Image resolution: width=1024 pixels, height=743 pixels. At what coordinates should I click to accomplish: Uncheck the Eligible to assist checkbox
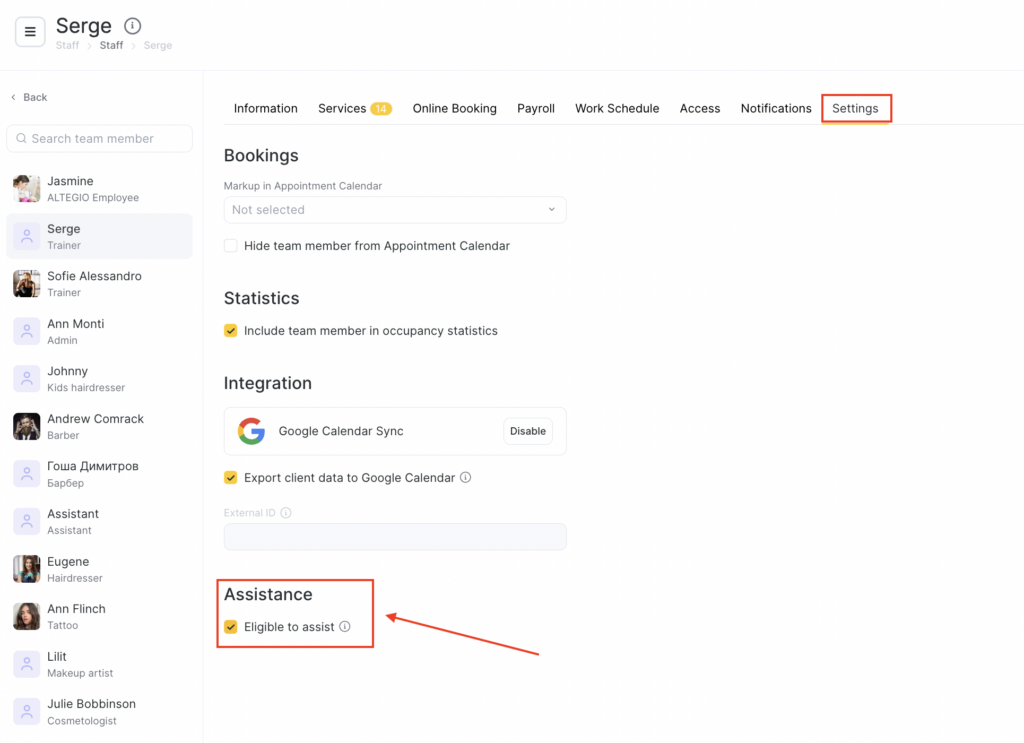coord(231,627)
